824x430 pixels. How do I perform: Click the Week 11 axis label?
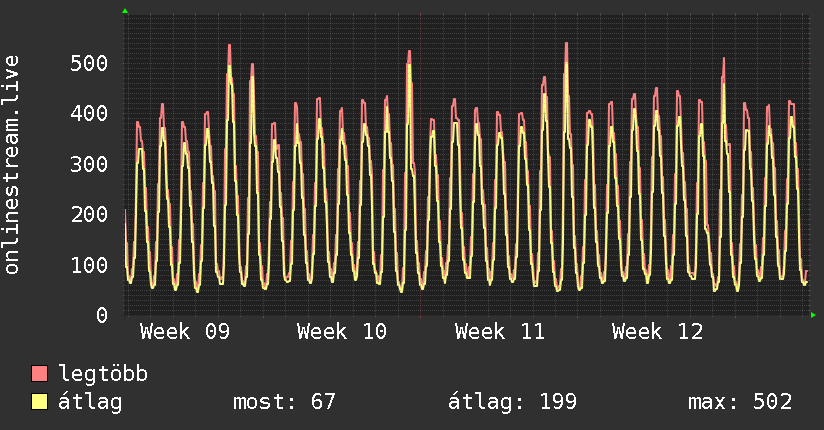(500, 332)
